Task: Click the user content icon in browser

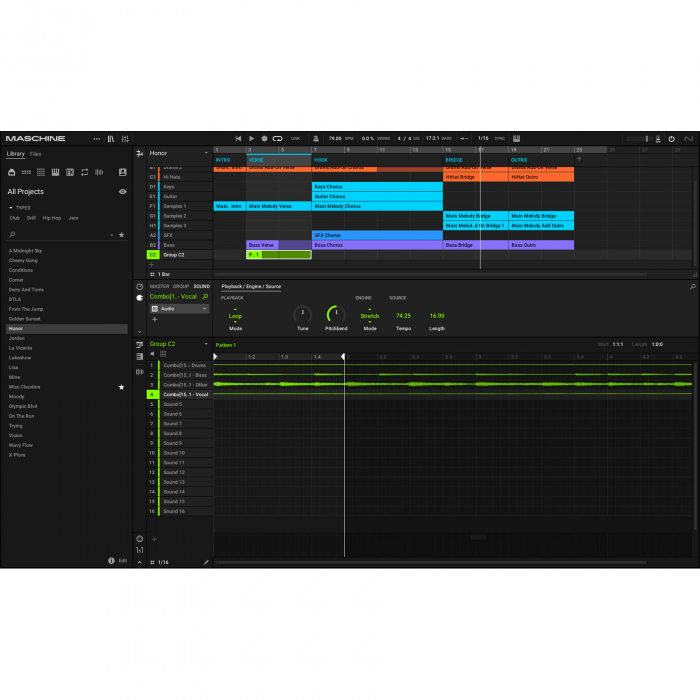Action: [x=123, y=172]
